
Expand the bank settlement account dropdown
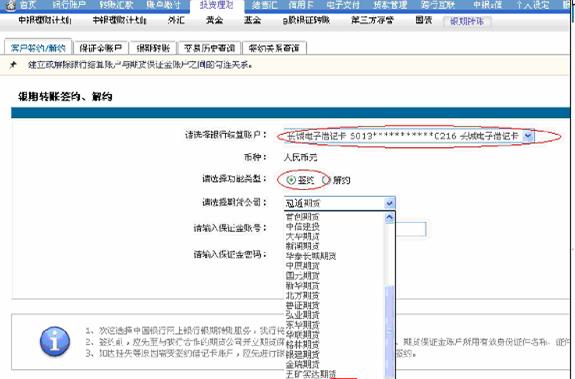pos(528,136)
